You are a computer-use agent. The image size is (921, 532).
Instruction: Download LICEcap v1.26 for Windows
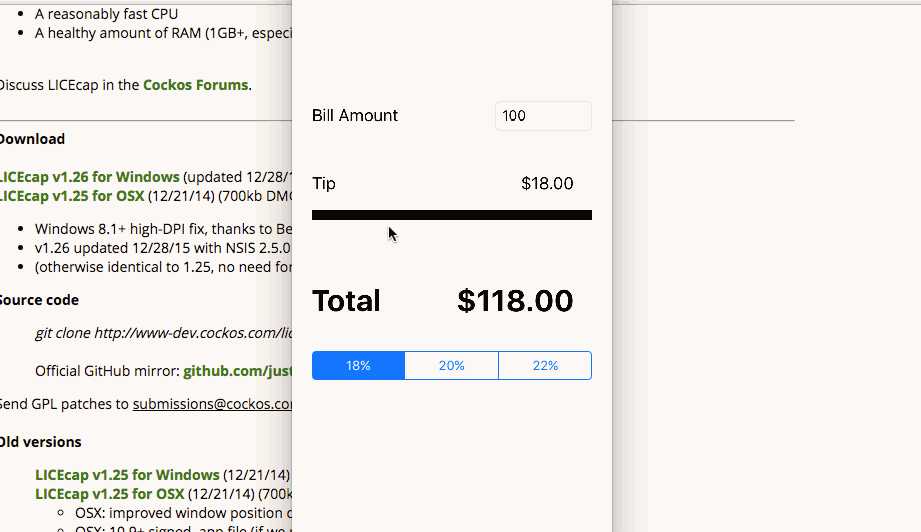90,177
